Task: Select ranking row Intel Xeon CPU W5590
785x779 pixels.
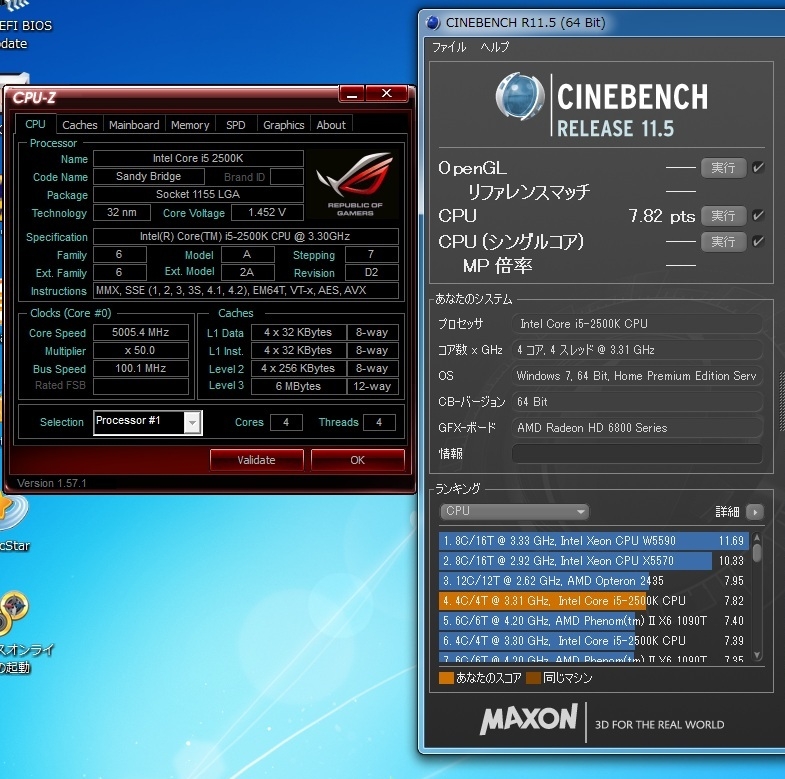Action: 594,541
